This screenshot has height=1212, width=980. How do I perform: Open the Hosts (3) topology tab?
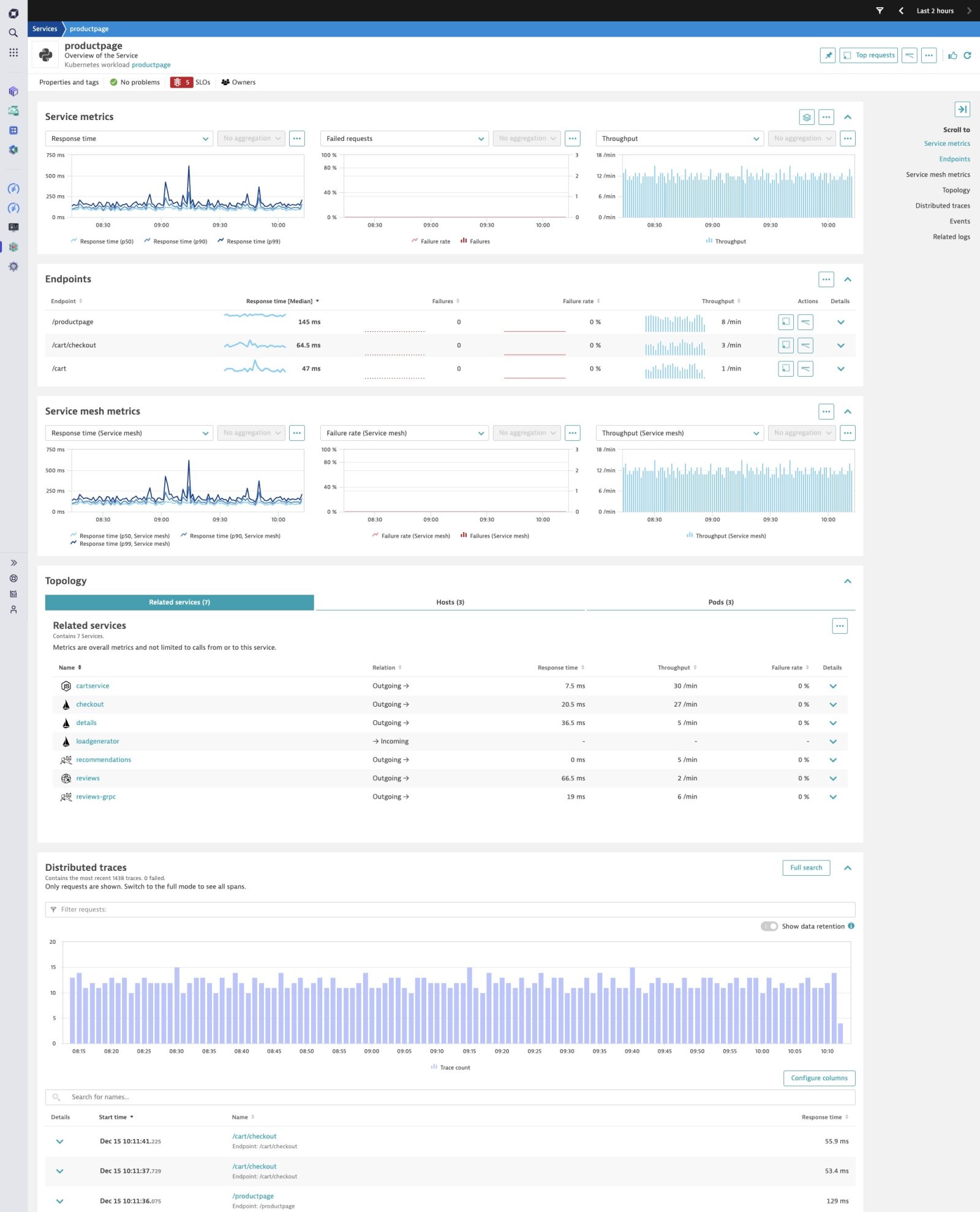pyautogui.click(x=450, y=602)
